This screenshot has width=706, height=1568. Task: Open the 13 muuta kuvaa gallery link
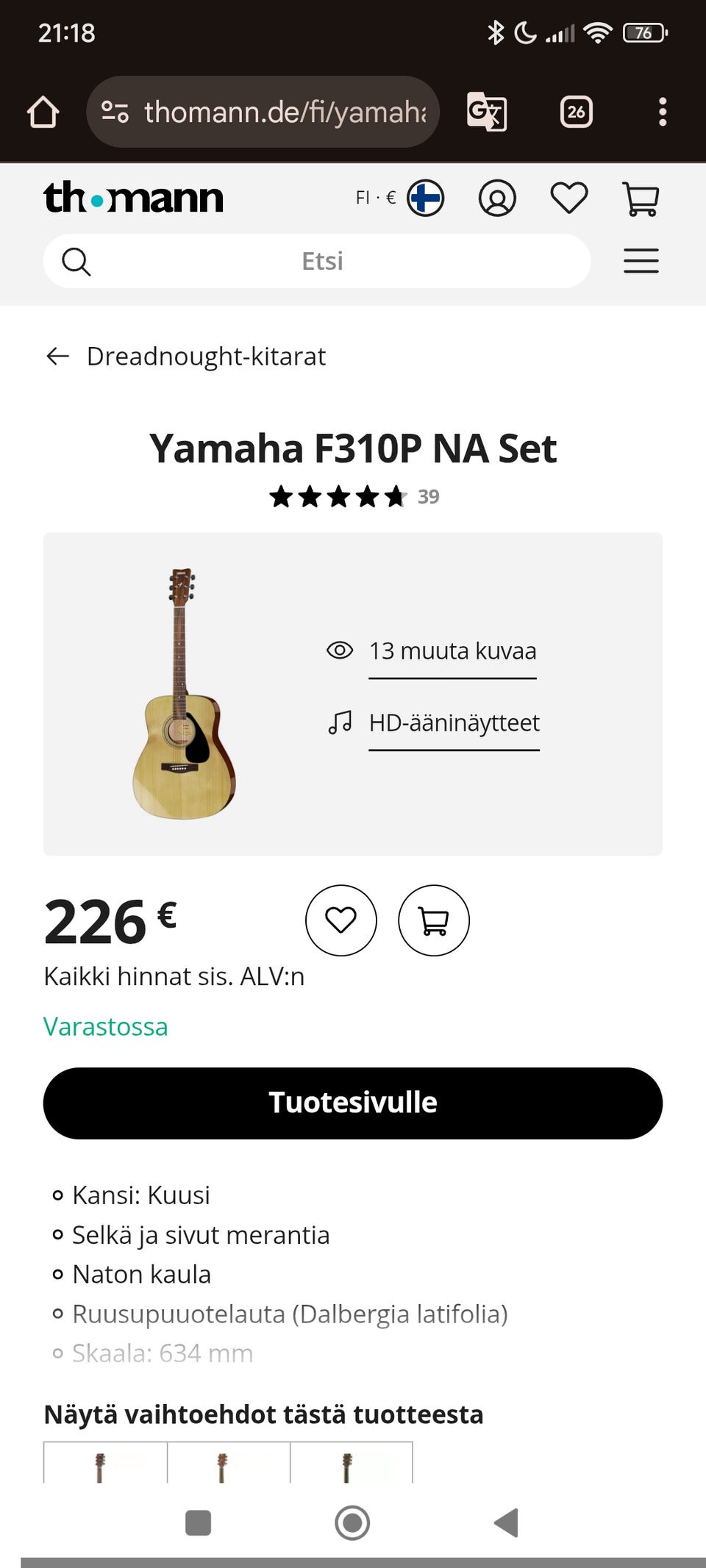click(x=452, y=651)
